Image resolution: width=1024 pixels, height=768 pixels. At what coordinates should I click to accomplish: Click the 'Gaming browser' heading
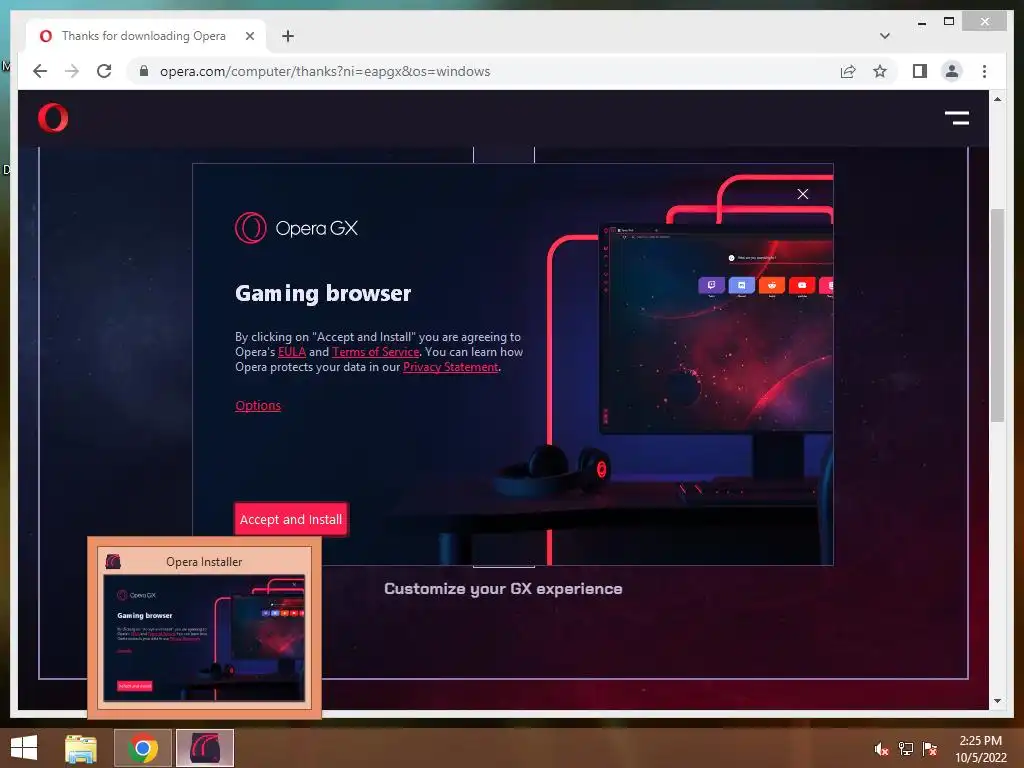(x=323, y=293)
